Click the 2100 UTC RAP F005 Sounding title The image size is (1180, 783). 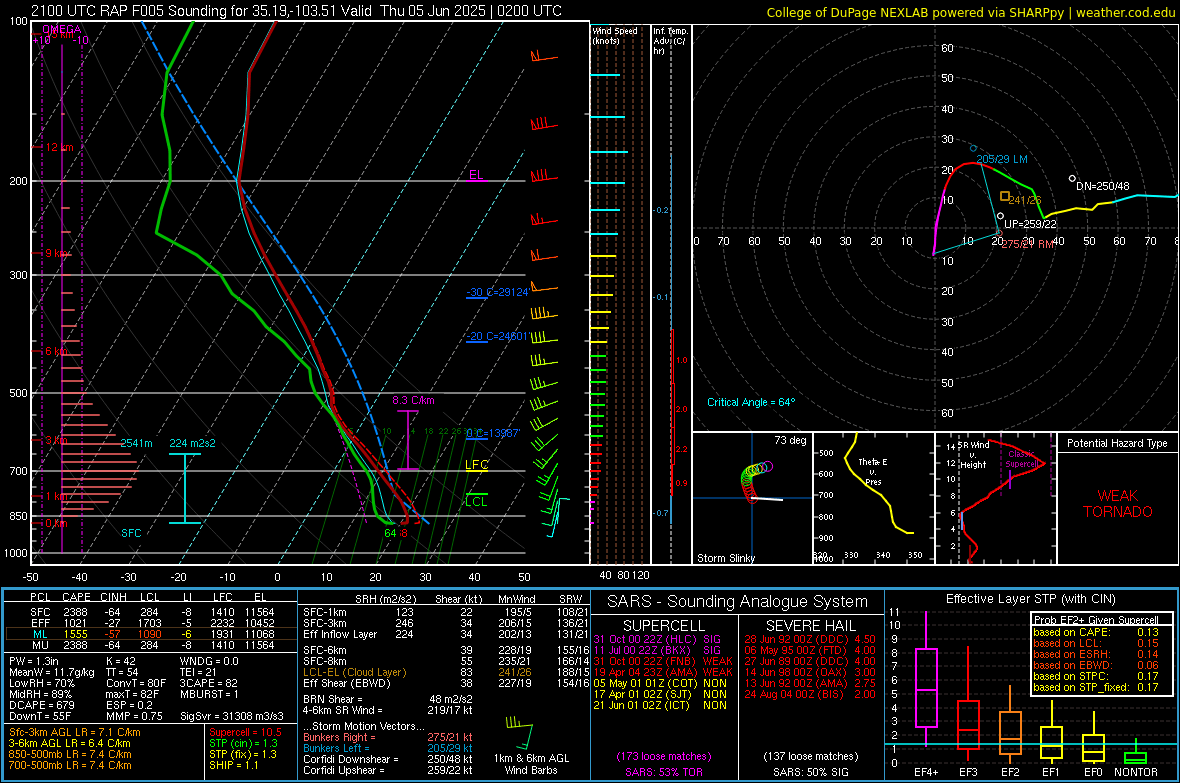tap(297, 11)
